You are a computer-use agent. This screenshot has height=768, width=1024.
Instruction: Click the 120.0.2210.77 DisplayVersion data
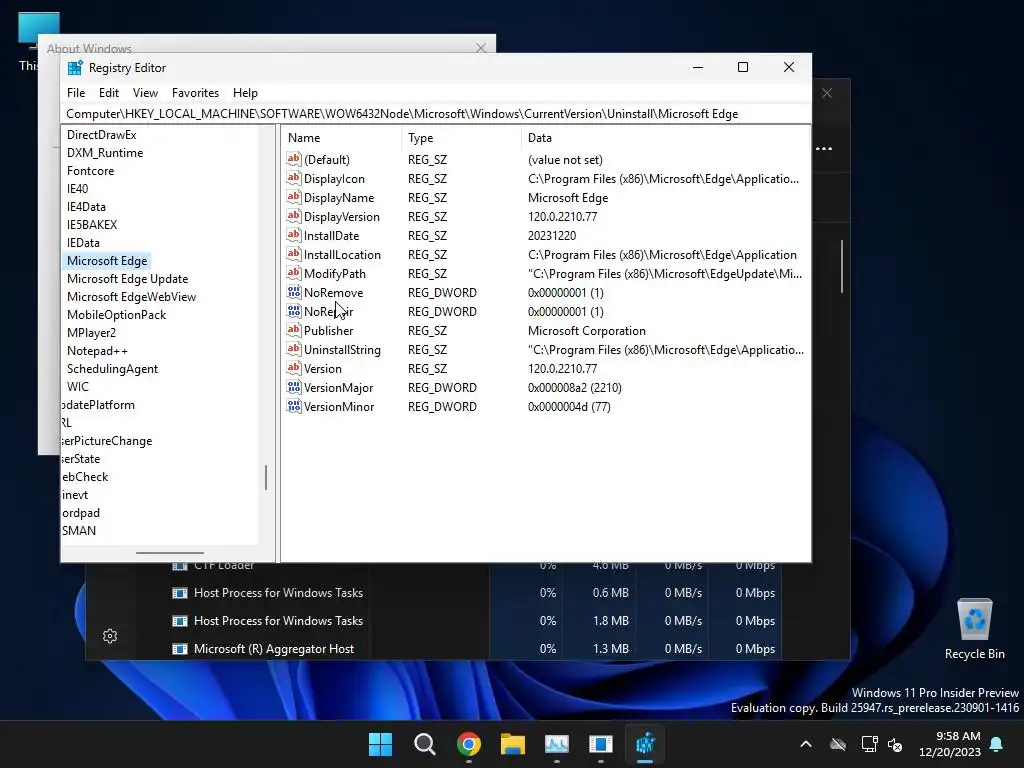pyautogui.click(x=562, y=216)
